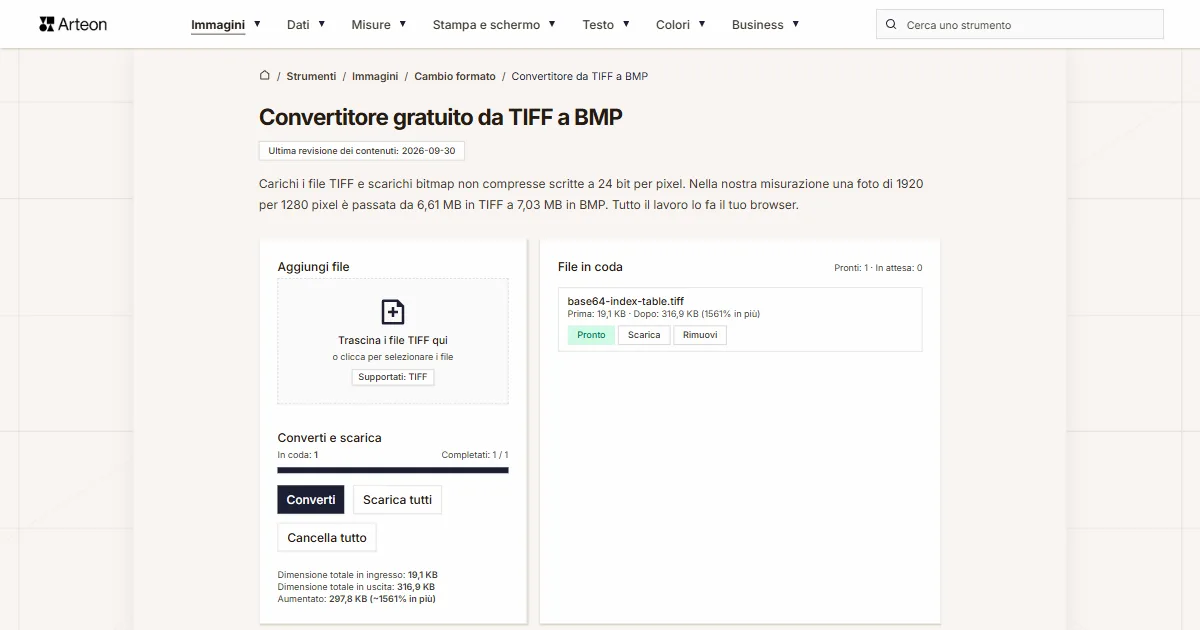Click the home breadcrumb icon
The height and width of the screenshot is (630, 1200).
pyautogui.click(x=265, y=75)
